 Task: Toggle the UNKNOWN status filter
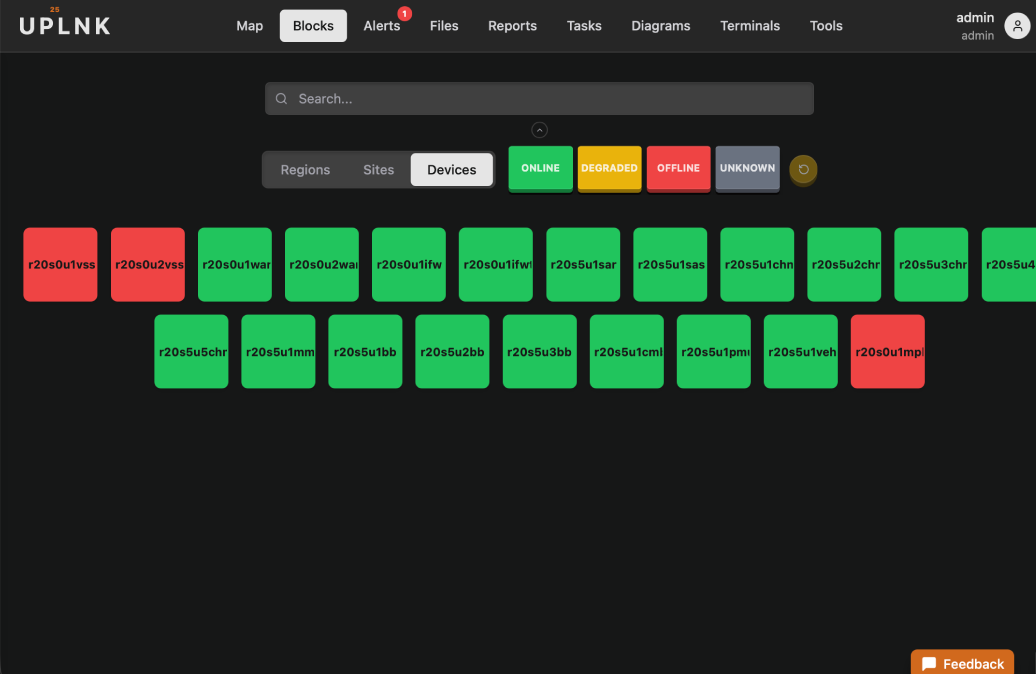(747, 168)
